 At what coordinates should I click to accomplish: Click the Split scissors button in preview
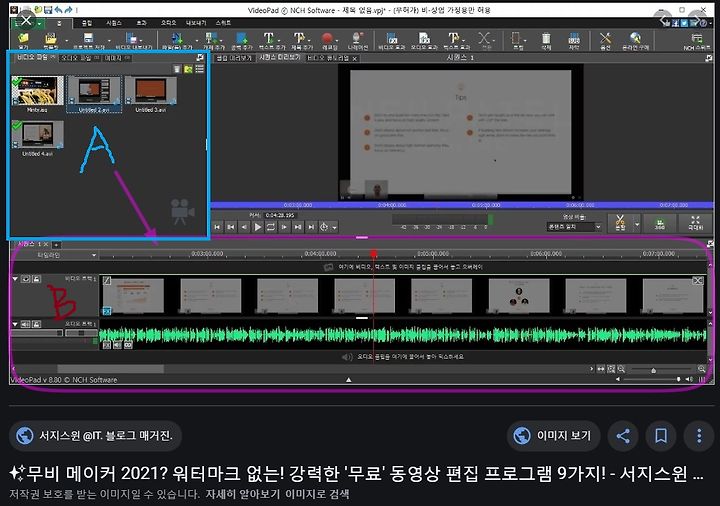point(620,223)
